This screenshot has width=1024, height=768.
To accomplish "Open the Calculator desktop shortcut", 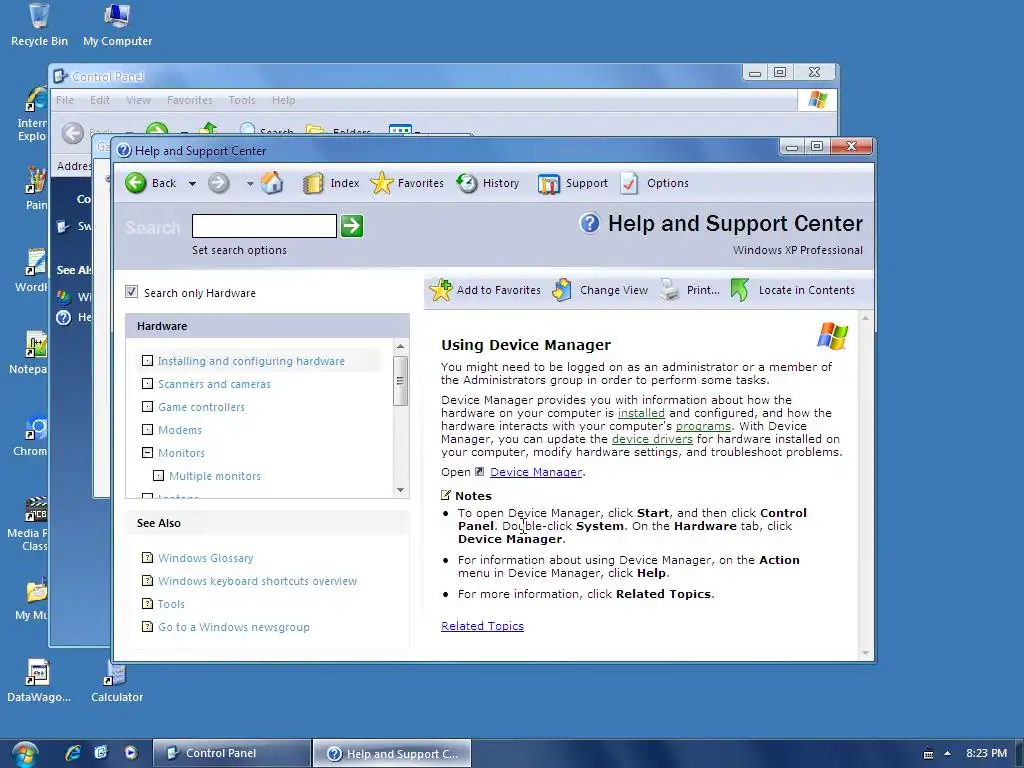I will (117, 682).
